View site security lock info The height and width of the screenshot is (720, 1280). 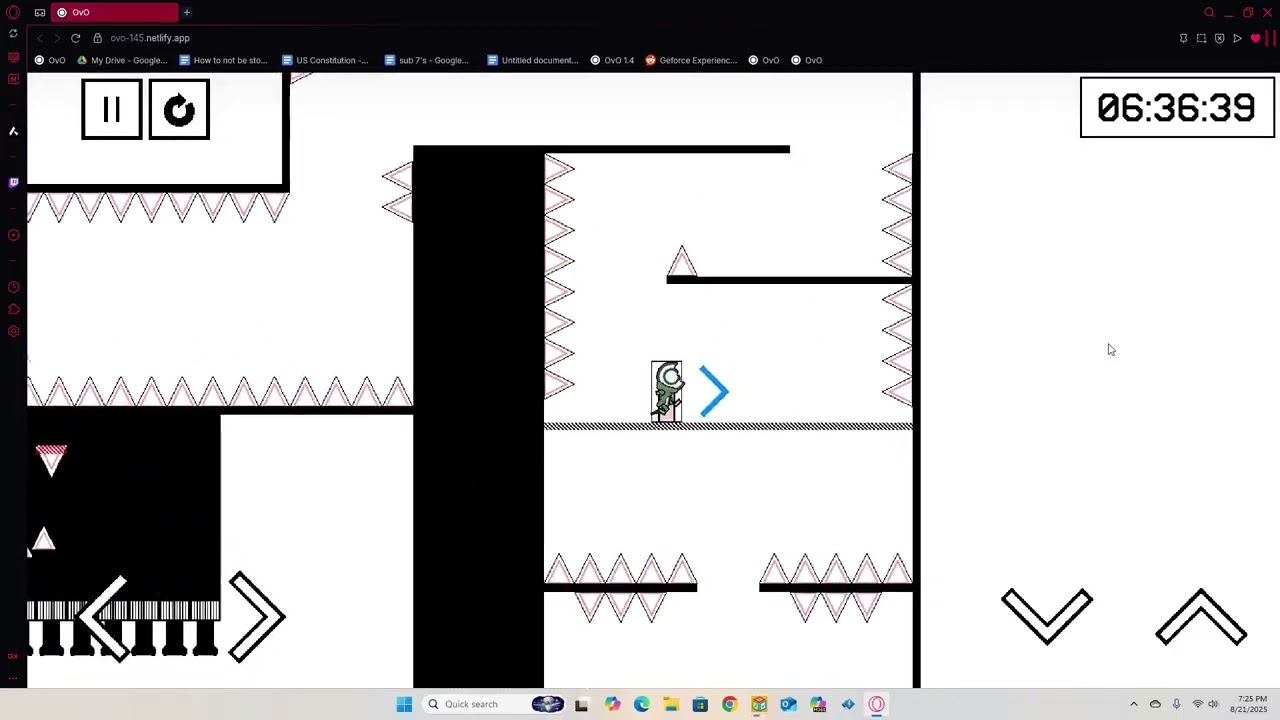[97, 38]
